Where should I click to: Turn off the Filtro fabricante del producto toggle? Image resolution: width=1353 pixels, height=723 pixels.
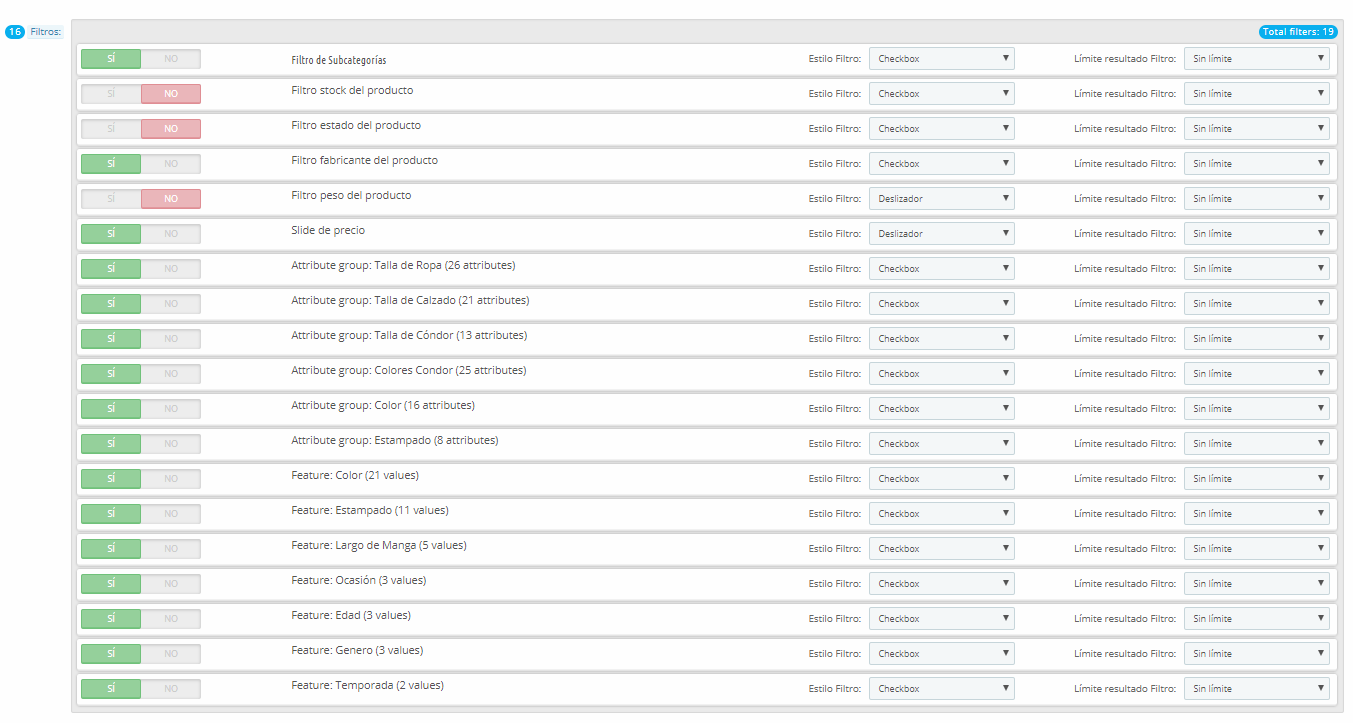pos(170,164)
